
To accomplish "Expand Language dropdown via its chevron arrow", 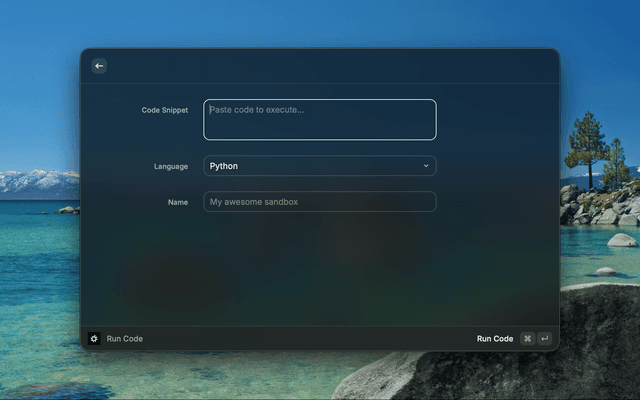I will click(x=426, y=166).
